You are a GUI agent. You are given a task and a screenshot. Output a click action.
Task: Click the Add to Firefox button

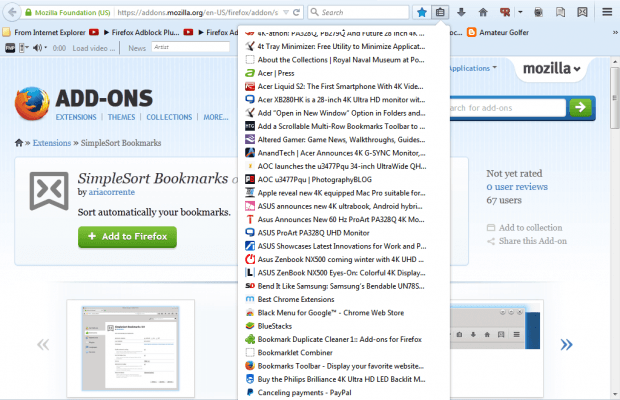point(127,237)
